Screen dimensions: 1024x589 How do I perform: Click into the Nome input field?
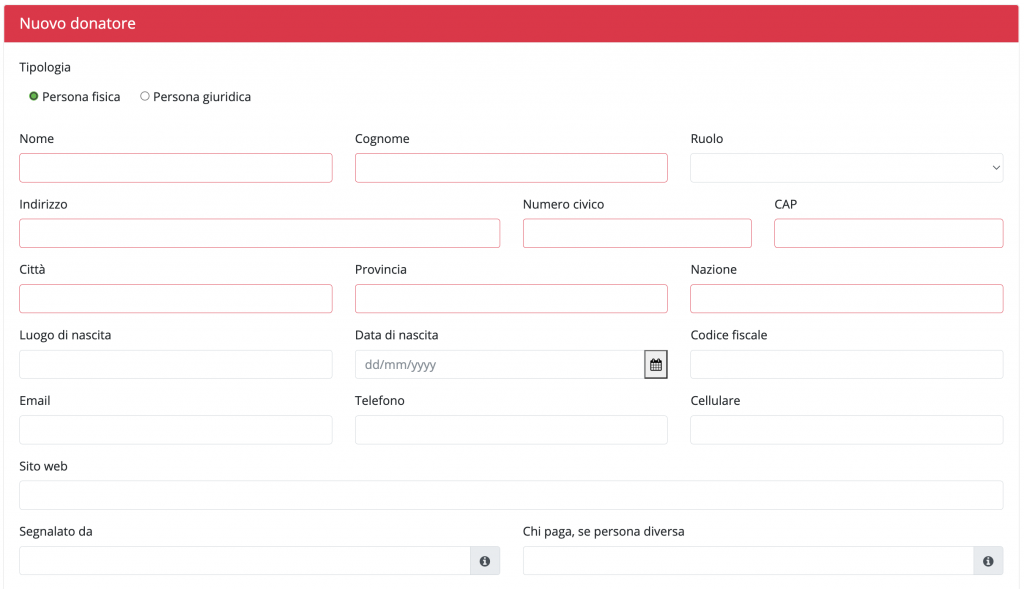pyautogui.click(x=176, y=168)
